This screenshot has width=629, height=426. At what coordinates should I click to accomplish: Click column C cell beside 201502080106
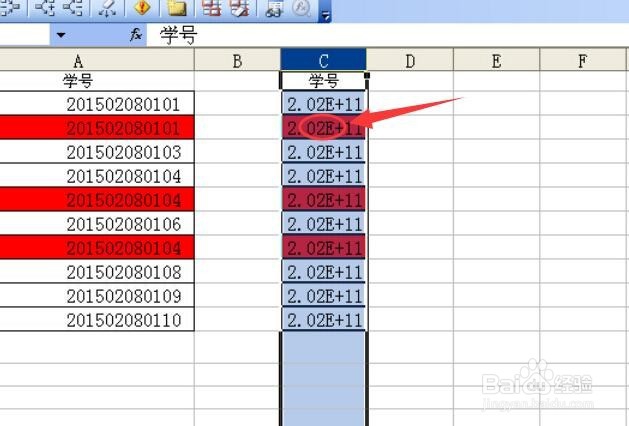(323, 224)
